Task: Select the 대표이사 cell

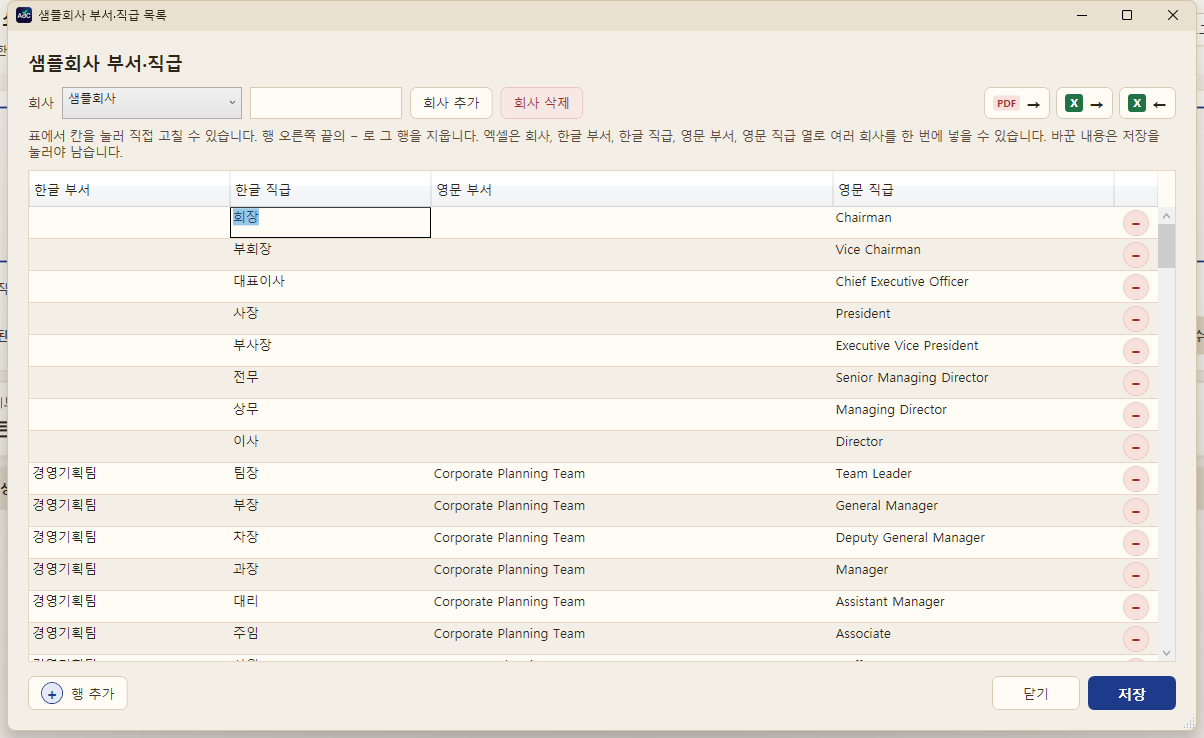Action: (331, 286)
